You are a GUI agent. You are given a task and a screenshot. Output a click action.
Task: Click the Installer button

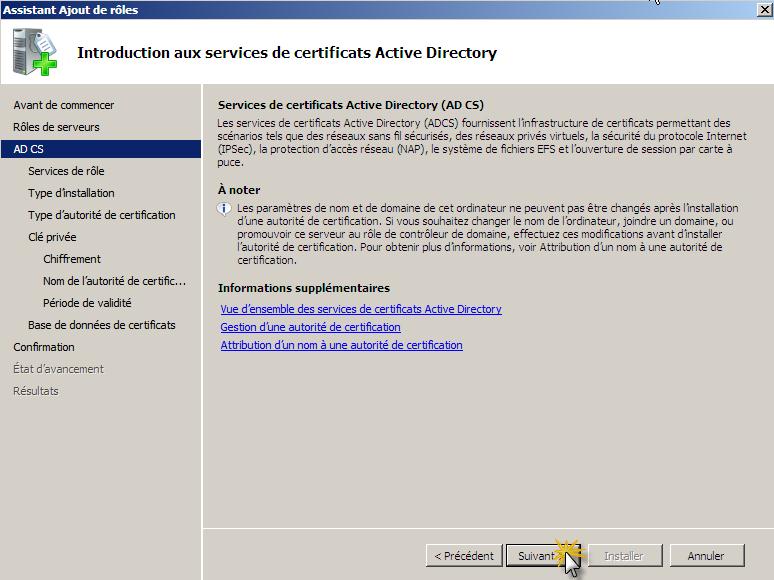point(624,556)
